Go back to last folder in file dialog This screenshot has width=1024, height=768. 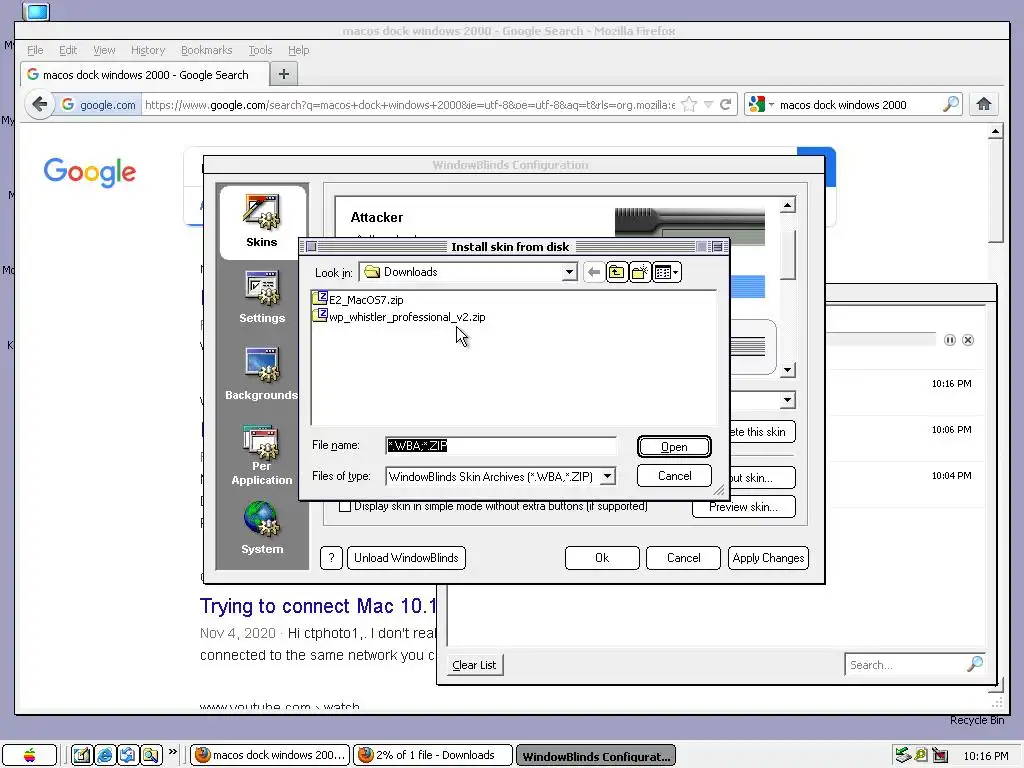pos(594,272)
